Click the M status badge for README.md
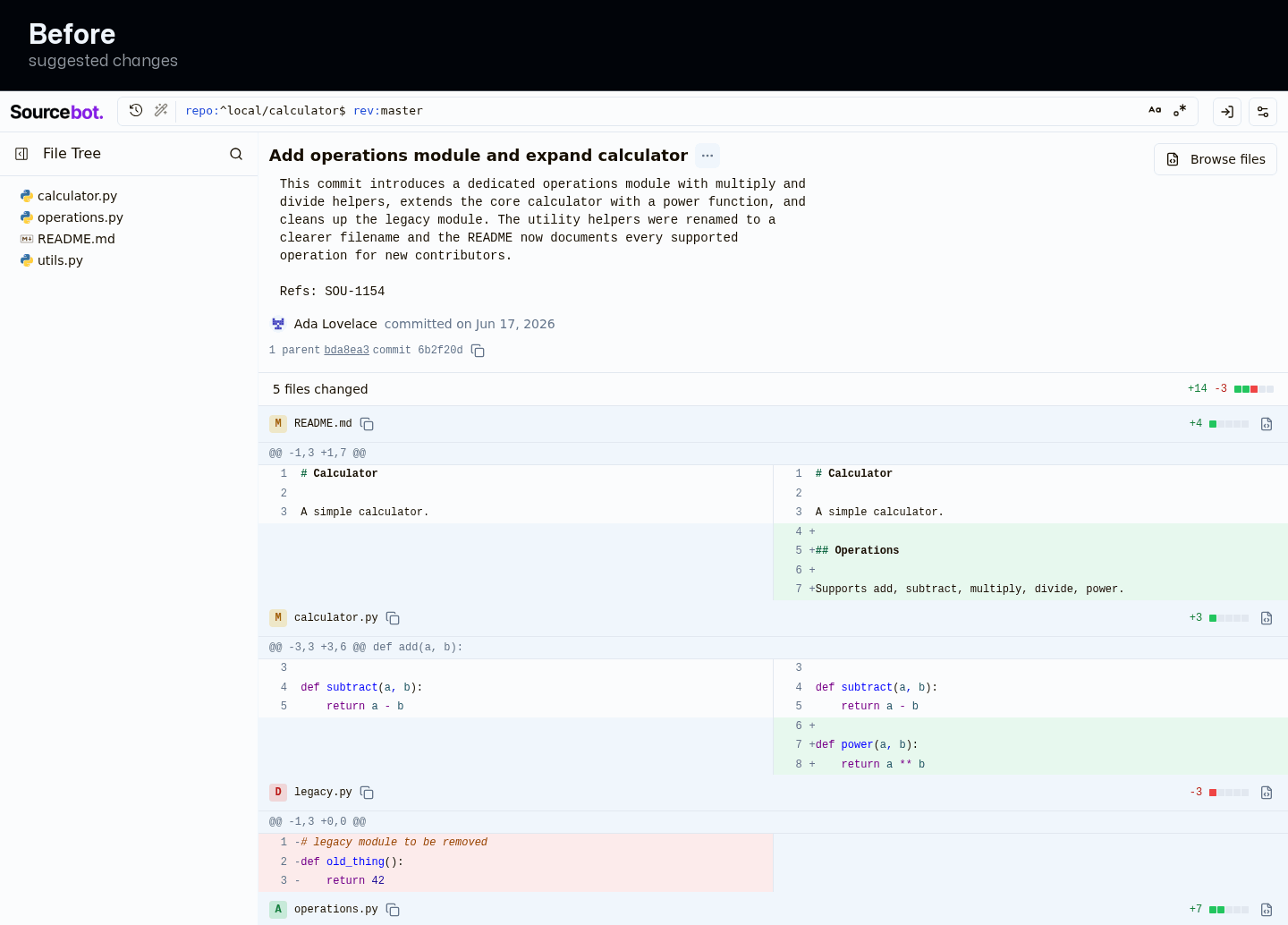This screenshot has height=925, width=1288. (x=278, y=424)
